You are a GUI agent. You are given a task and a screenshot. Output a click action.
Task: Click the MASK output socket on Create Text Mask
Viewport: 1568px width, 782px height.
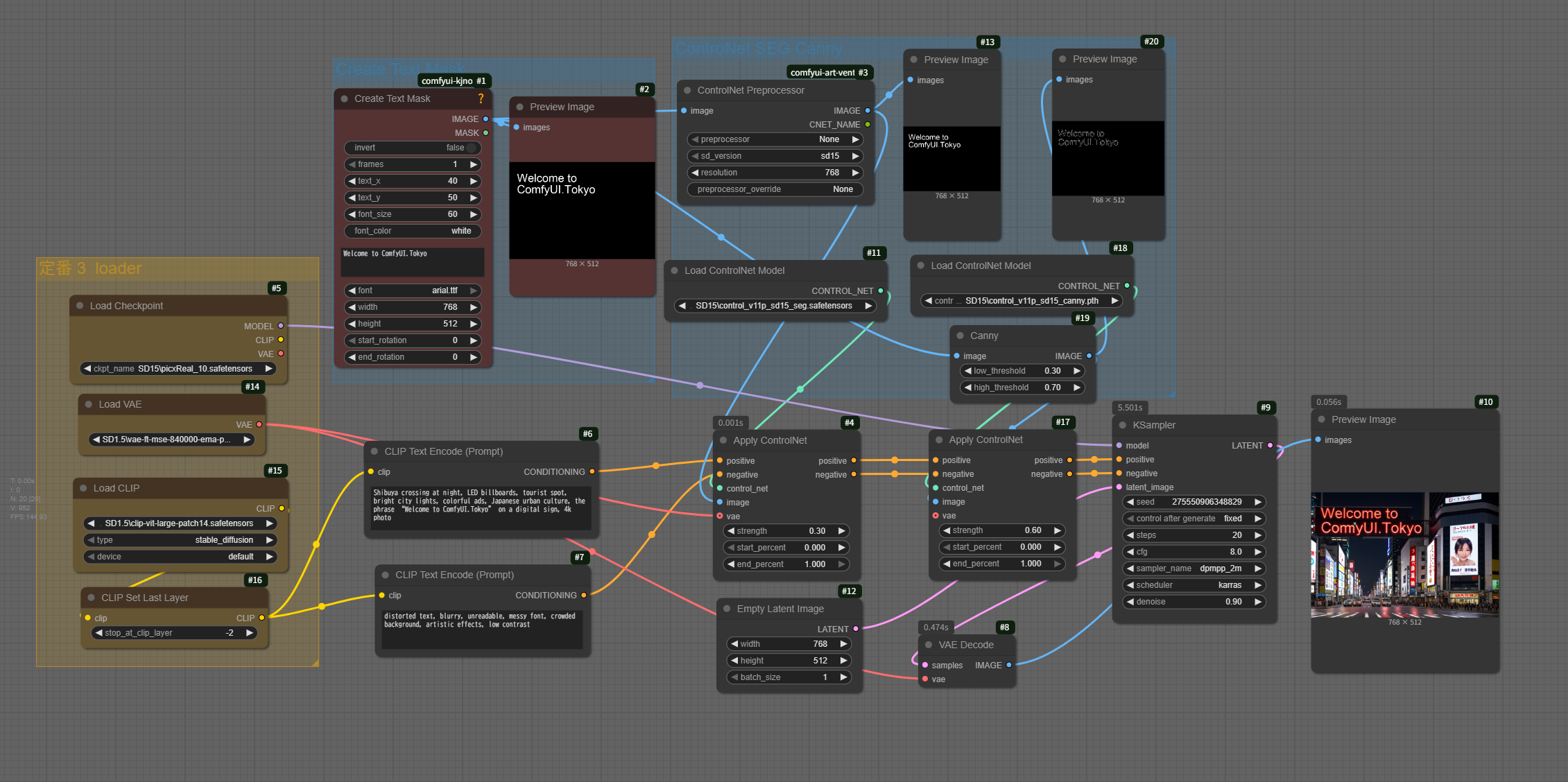click(485, 132)
